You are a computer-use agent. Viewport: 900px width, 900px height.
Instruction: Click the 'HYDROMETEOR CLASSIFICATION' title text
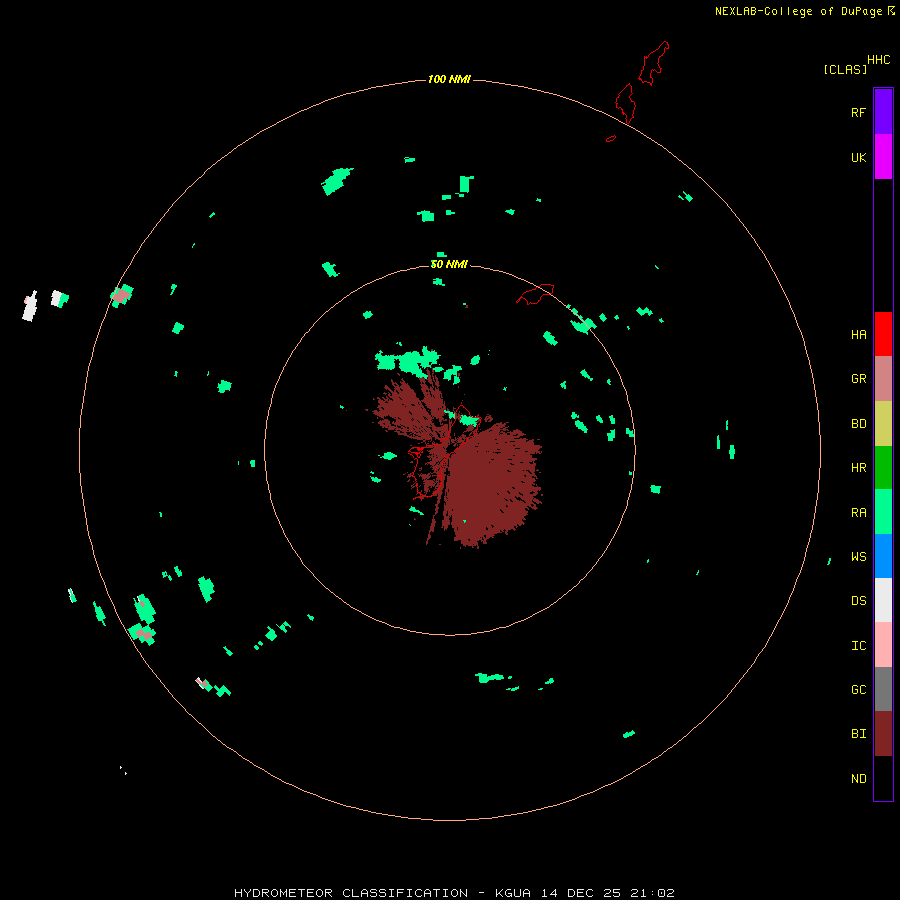click(351, 893)
